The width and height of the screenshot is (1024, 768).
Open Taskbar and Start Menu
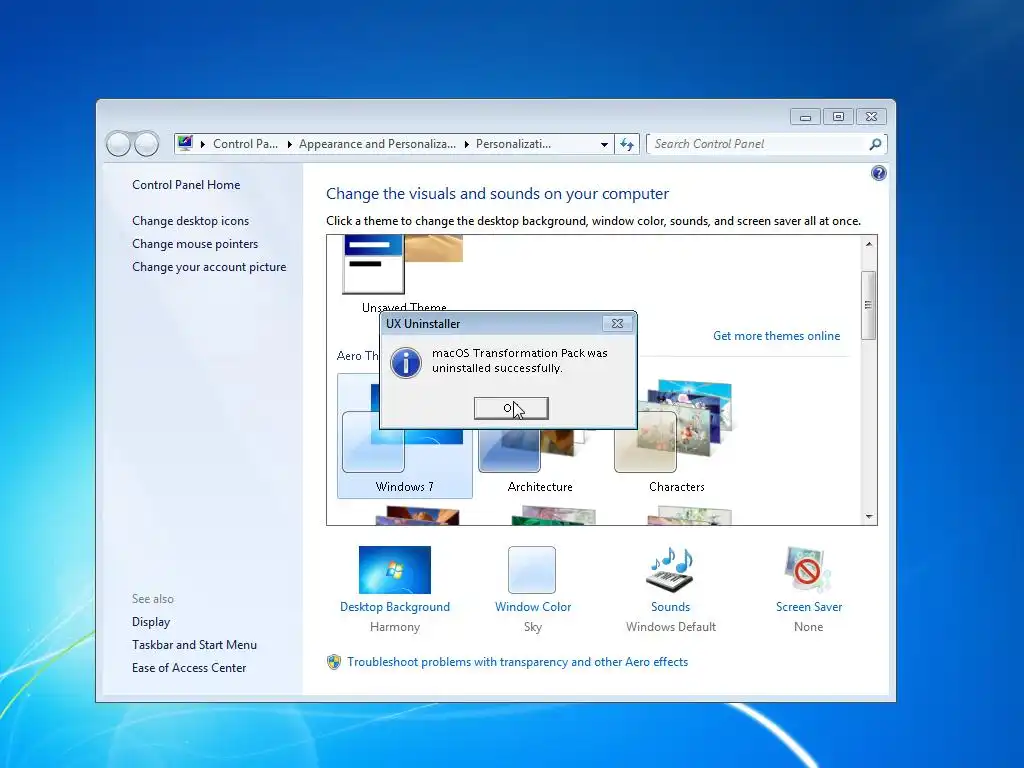[x=194, y=645]
